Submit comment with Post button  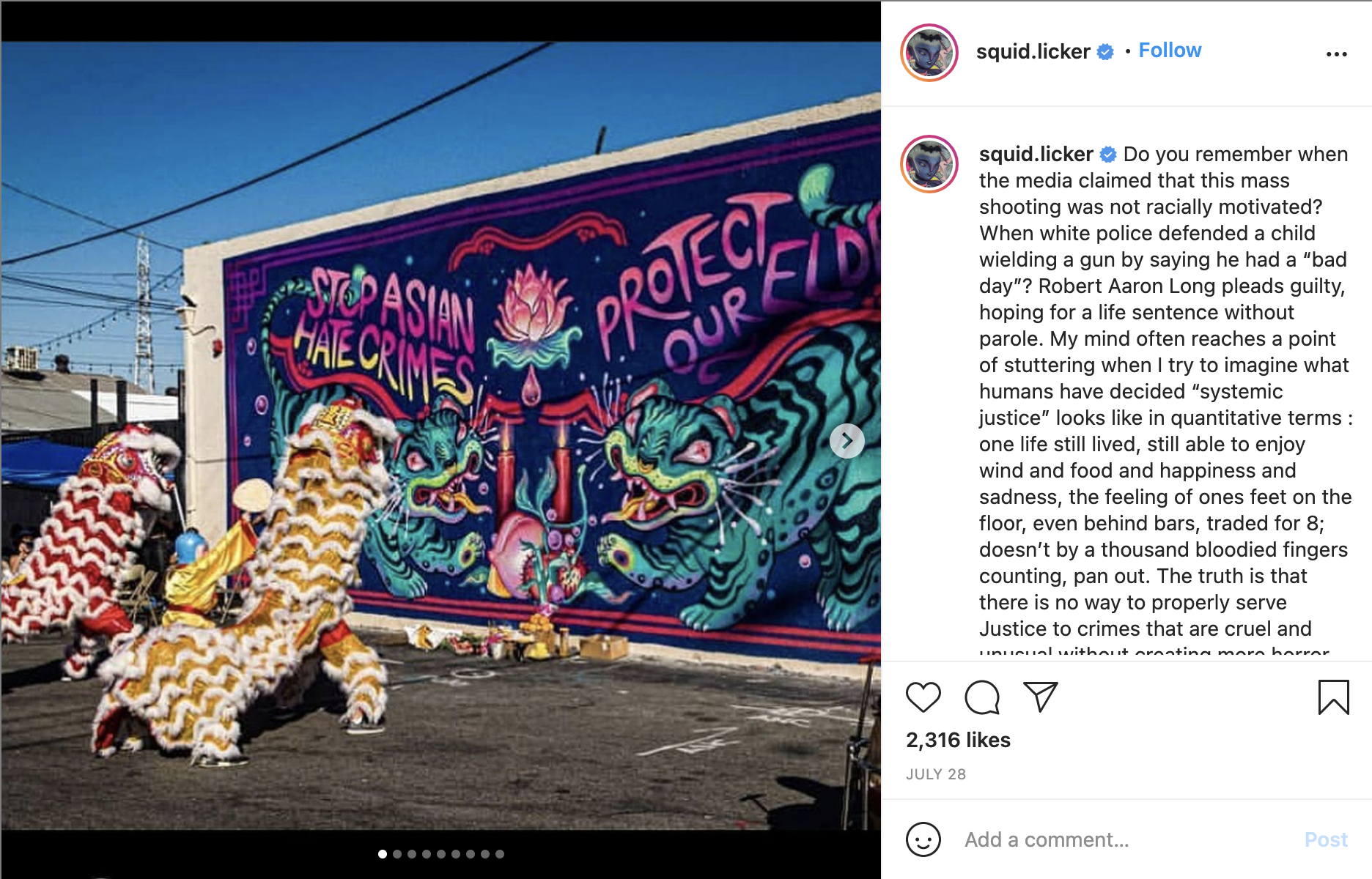coord(1326,839)
